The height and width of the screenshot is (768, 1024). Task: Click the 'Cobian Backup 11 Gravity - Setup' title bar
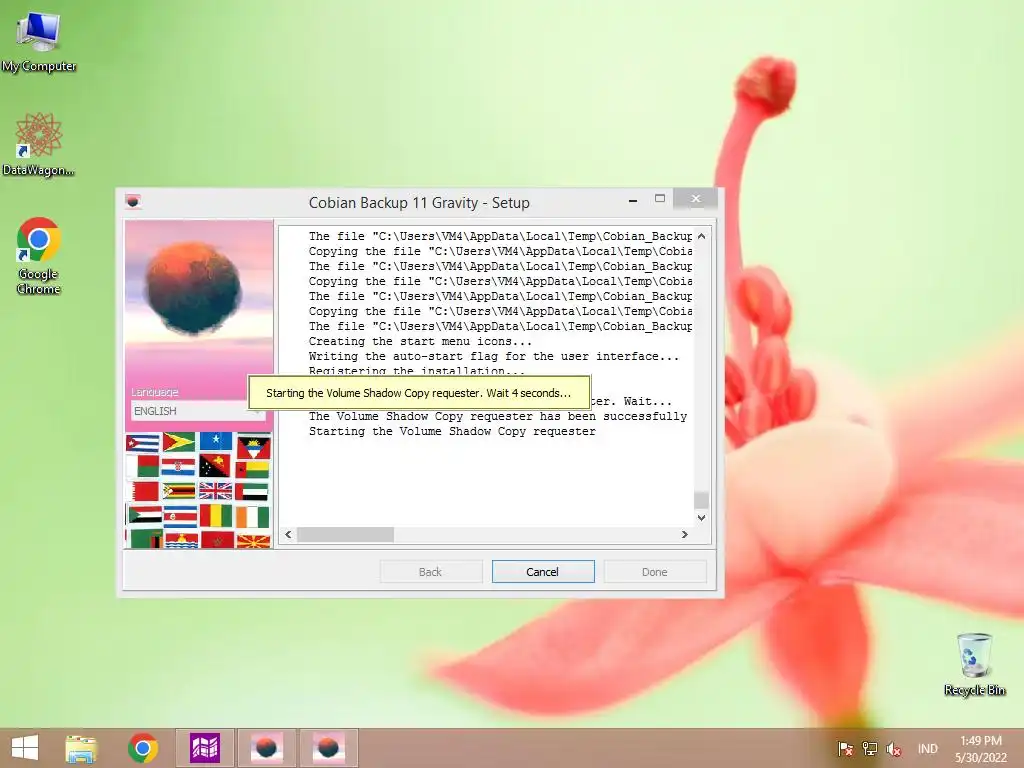pos(419,202)
